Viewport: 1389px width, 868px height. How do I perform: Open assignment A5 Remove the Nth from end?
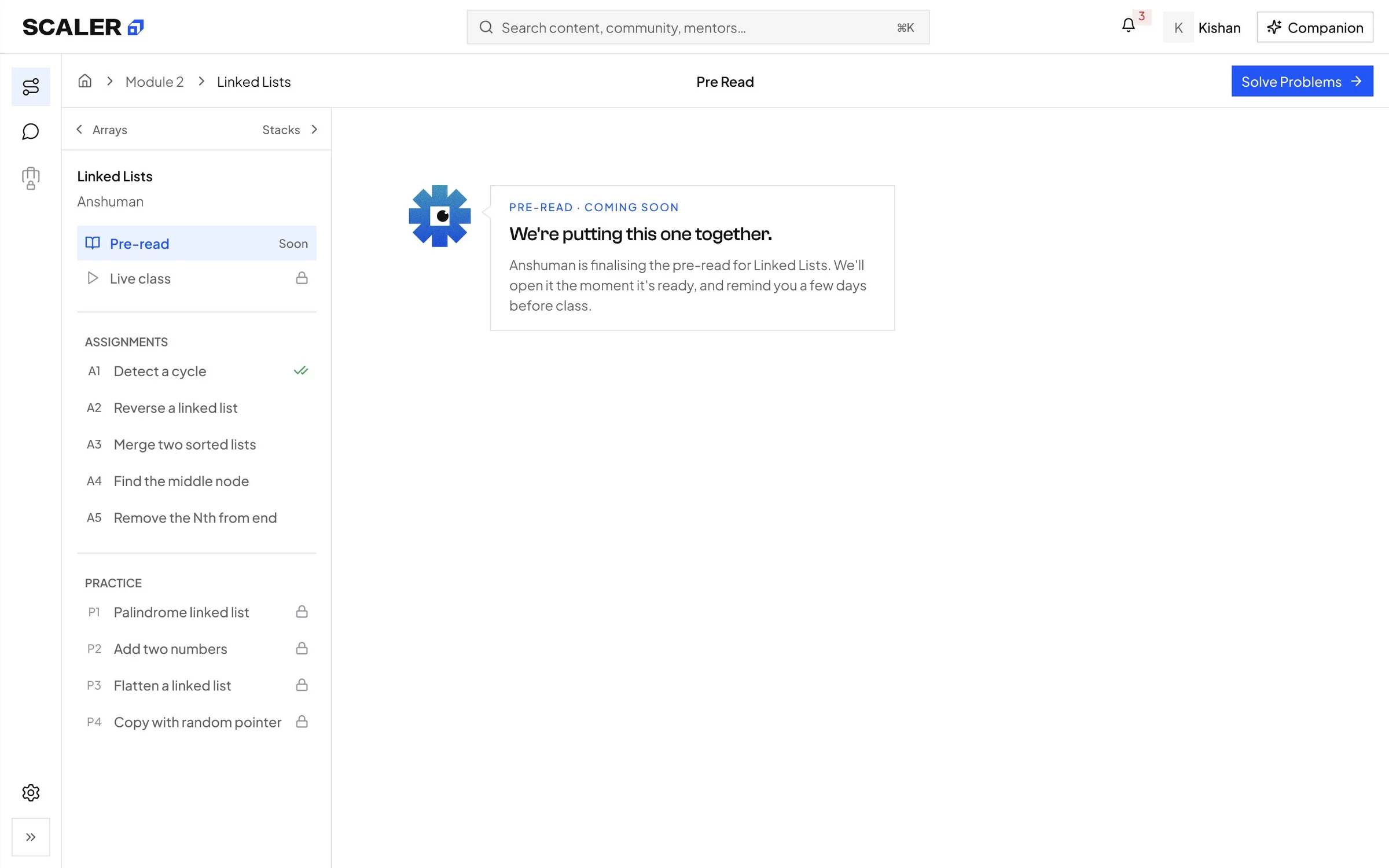197,517
